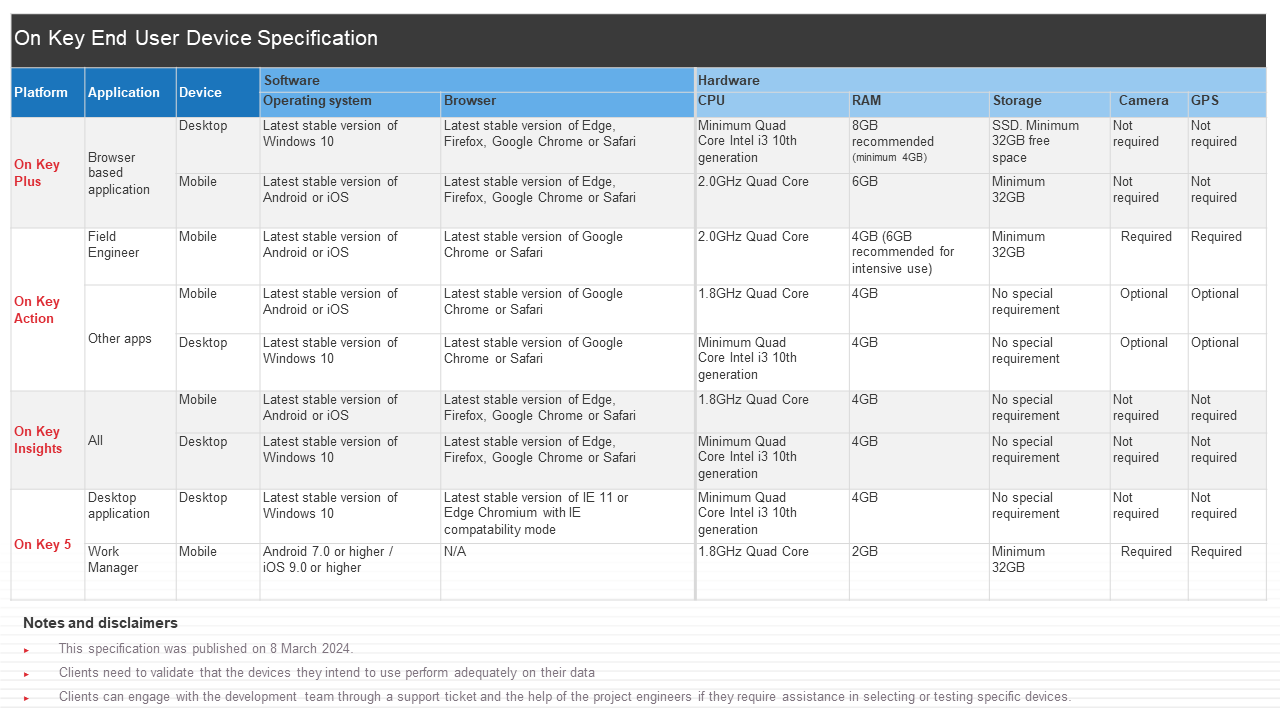Click the "On Key Action" platform cell

(x=48, y=309)
